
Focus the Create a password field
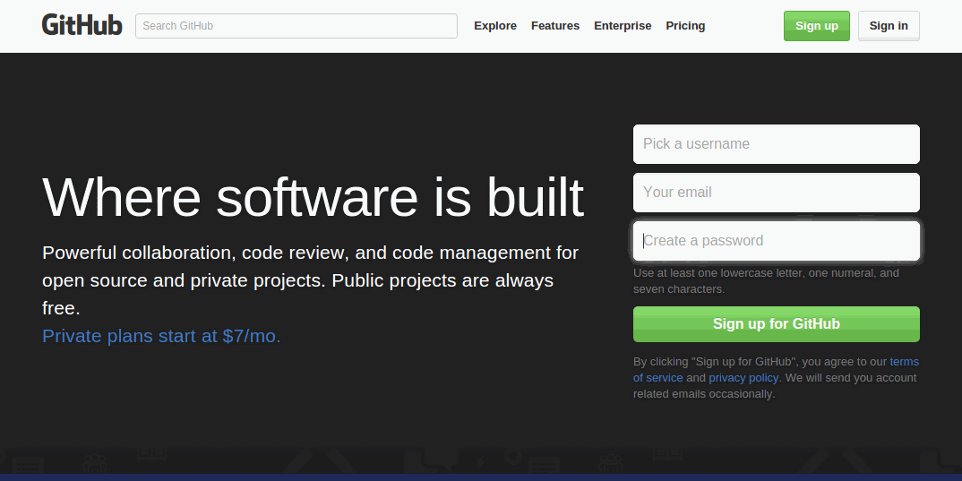coord(776,241)
